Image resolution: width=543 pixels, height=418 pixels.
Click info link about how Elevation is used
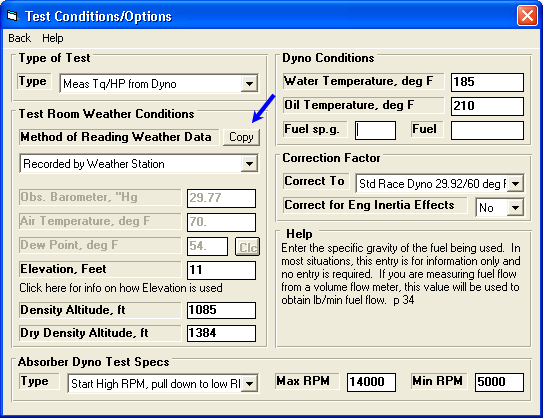tap(121, 288)
